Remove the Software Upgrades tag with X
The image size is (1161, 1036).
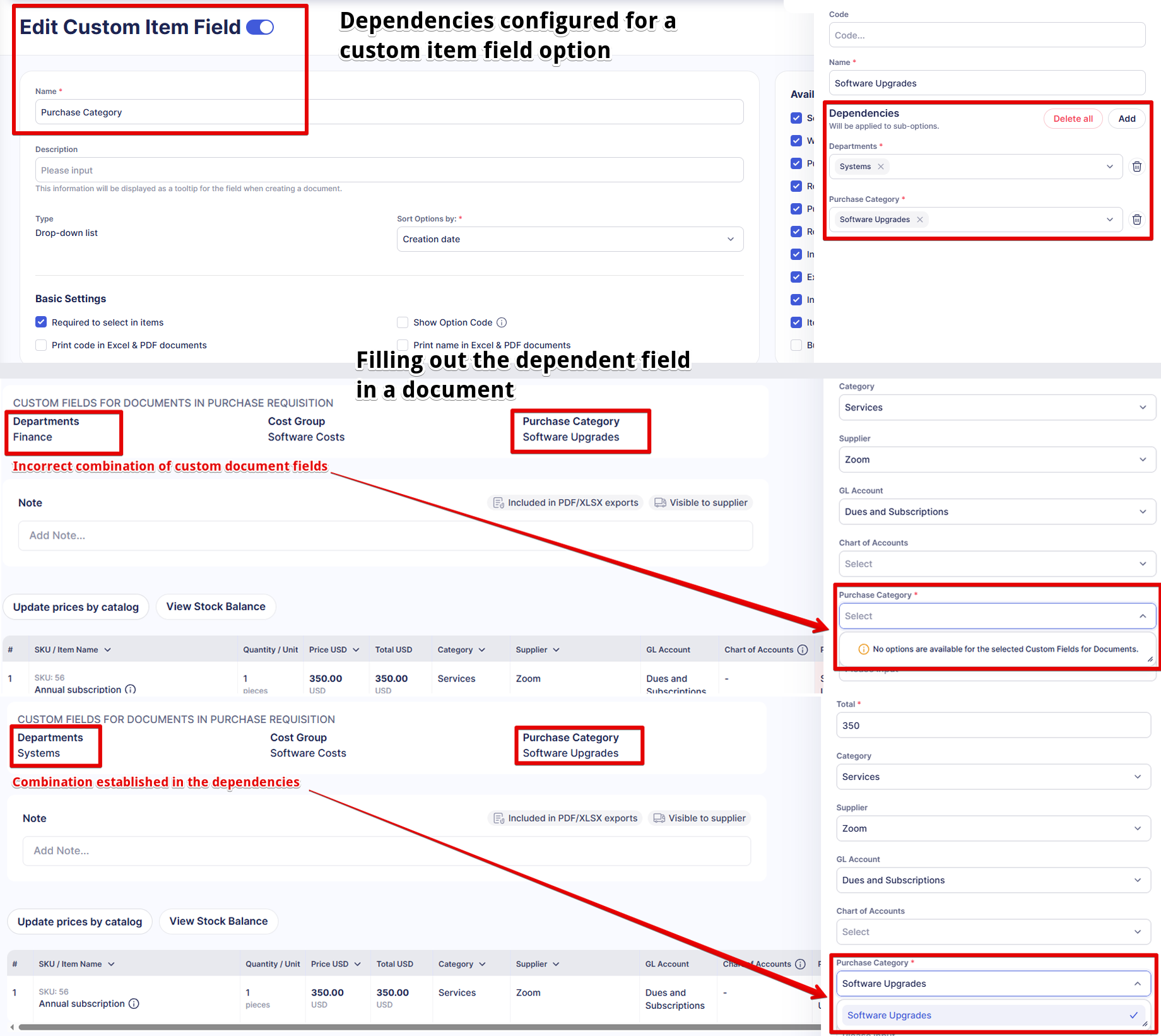(920, 220)
